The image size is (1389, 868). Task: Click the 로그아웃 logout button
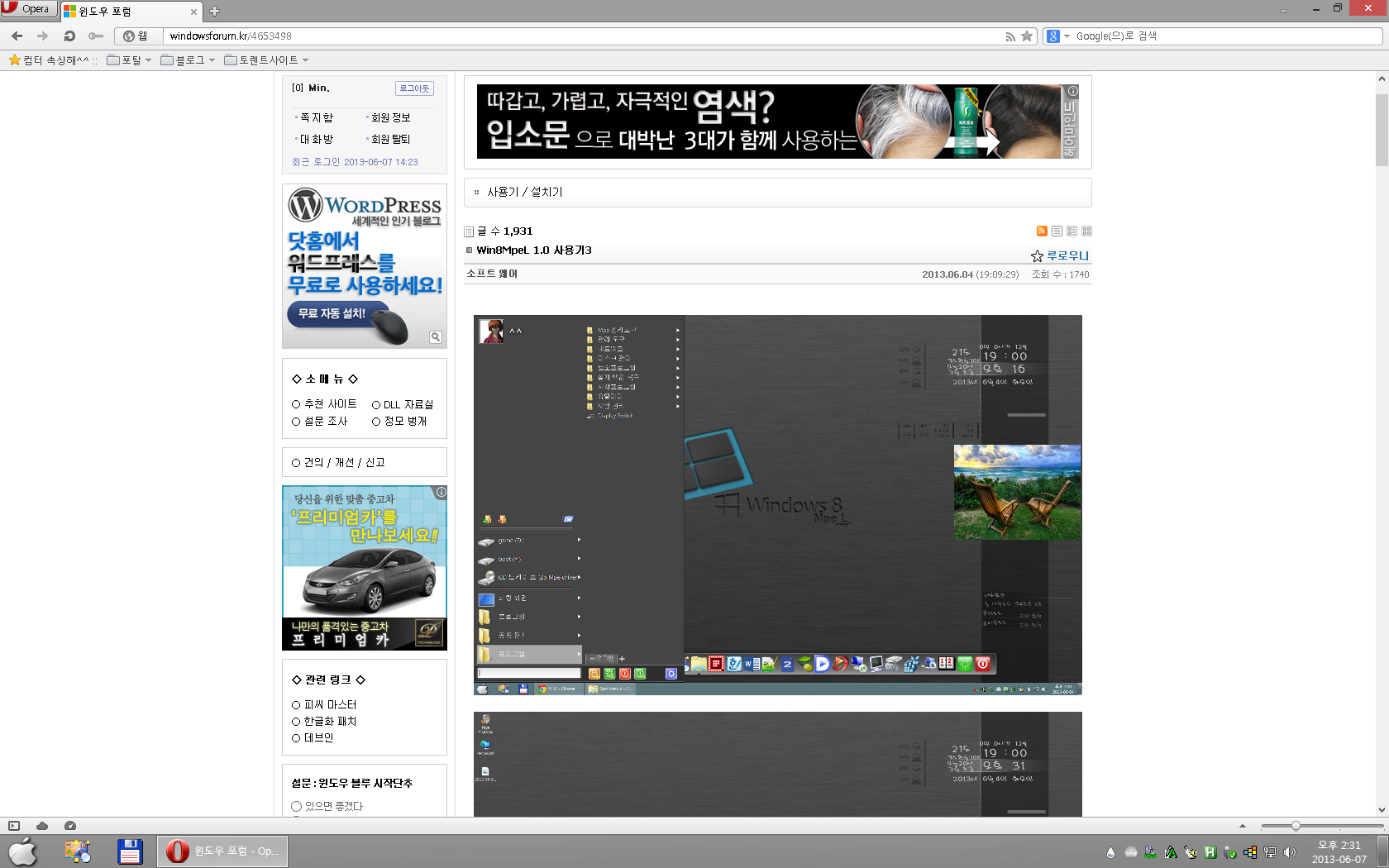tap(414, 88)
